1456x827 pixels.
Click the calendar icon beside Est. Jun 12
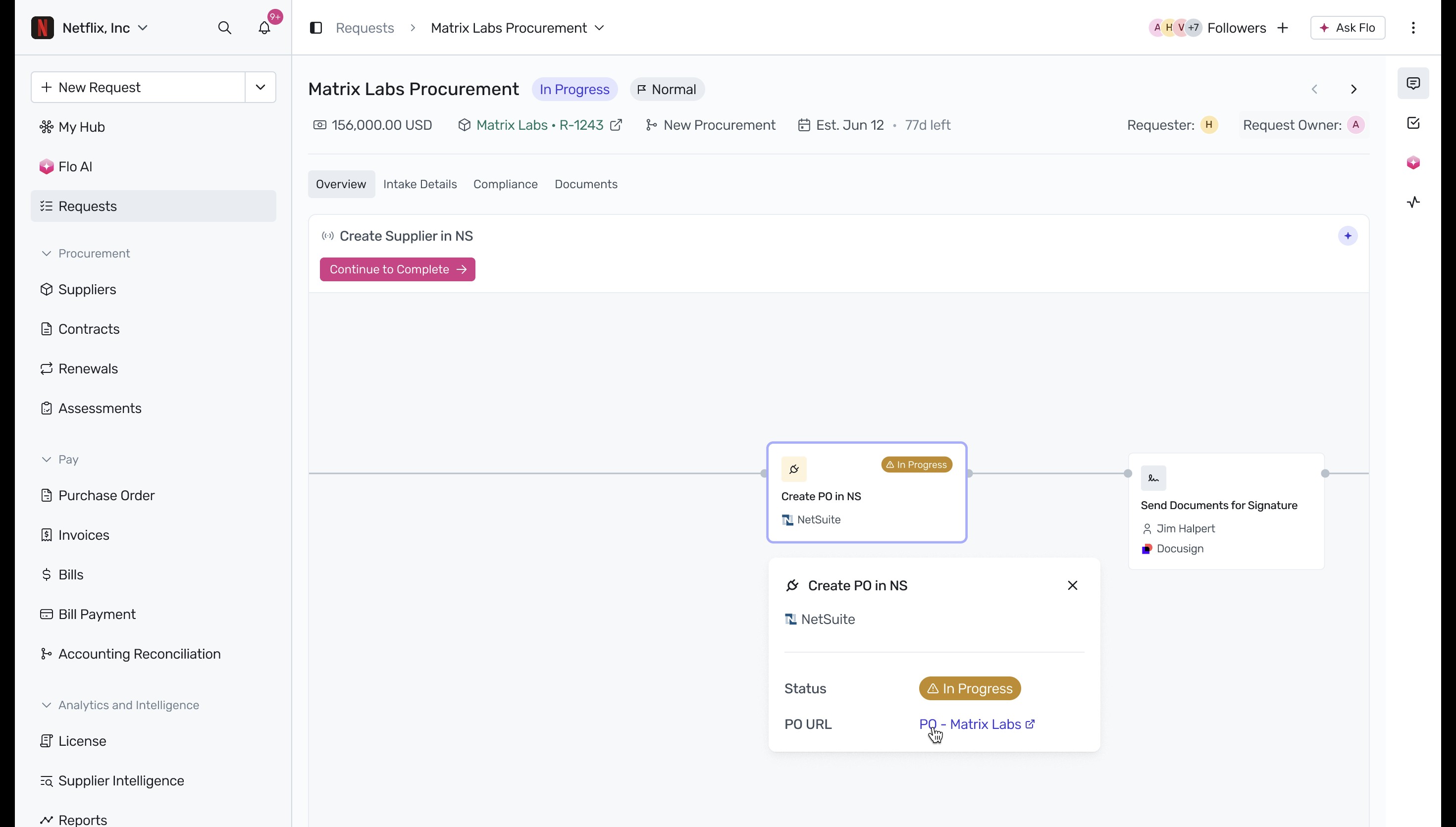click(804, 125)
